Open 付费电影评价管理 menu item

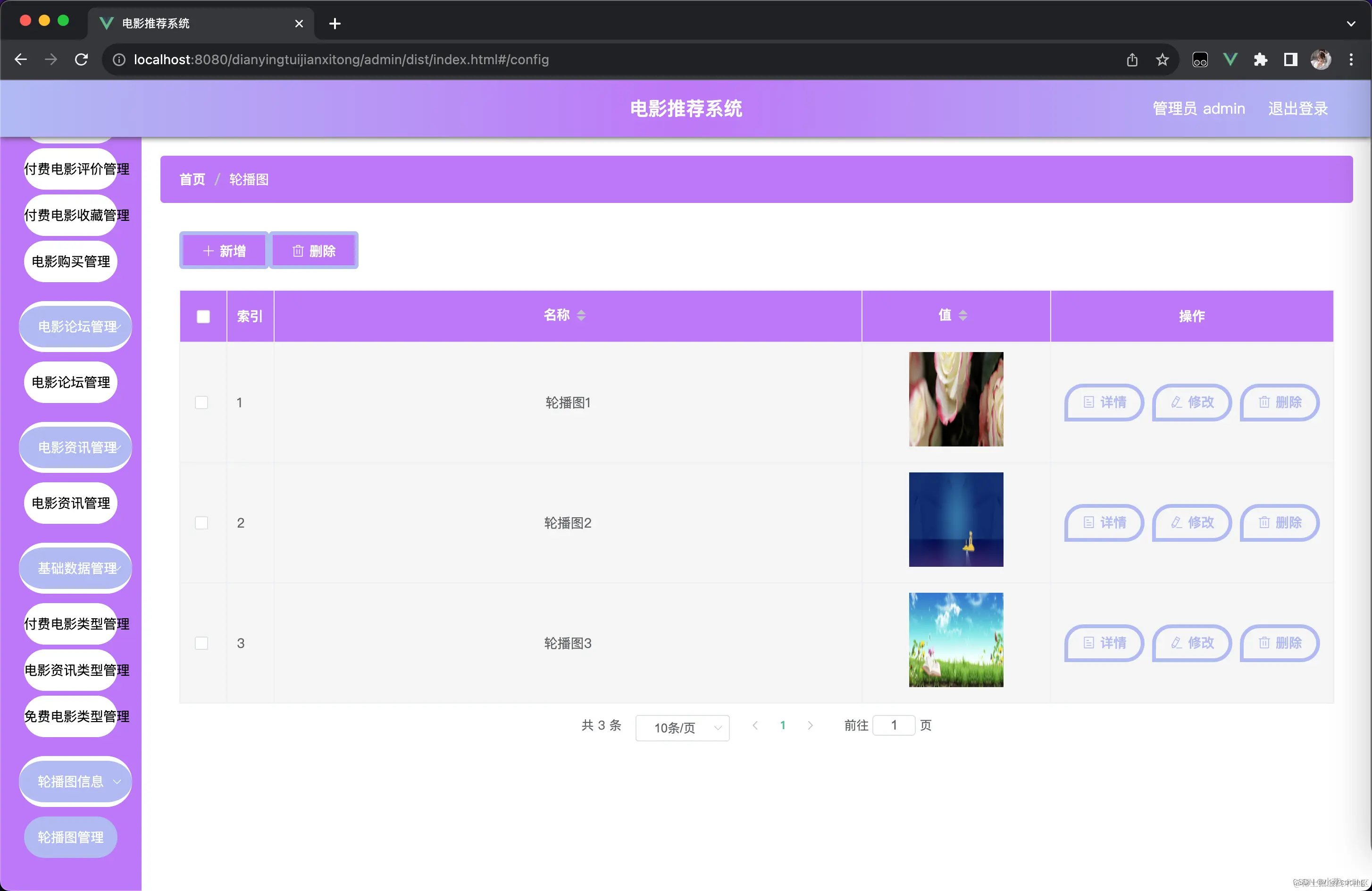point(71,169)
